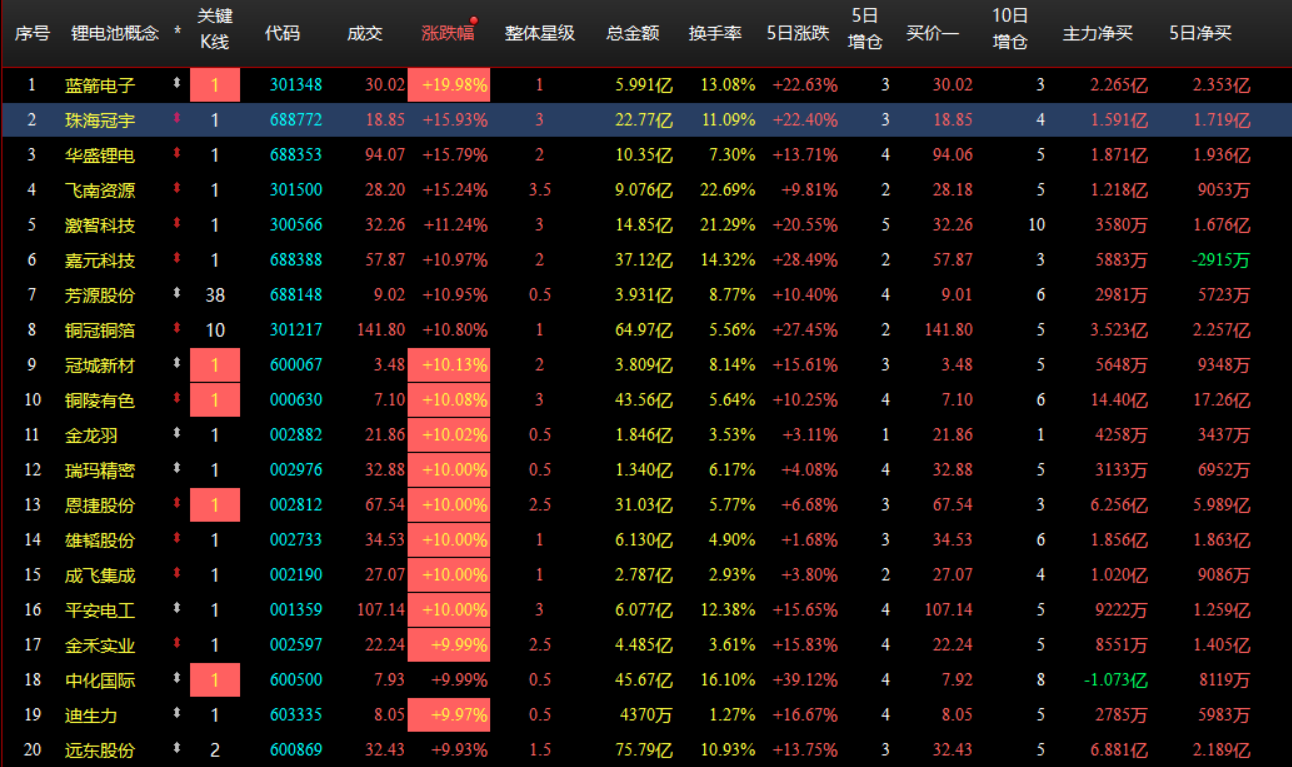This screenshot has height=767, width=1292.
Task: Sort by the 5日涨跌 header
Action: click(x=798, y=33)
